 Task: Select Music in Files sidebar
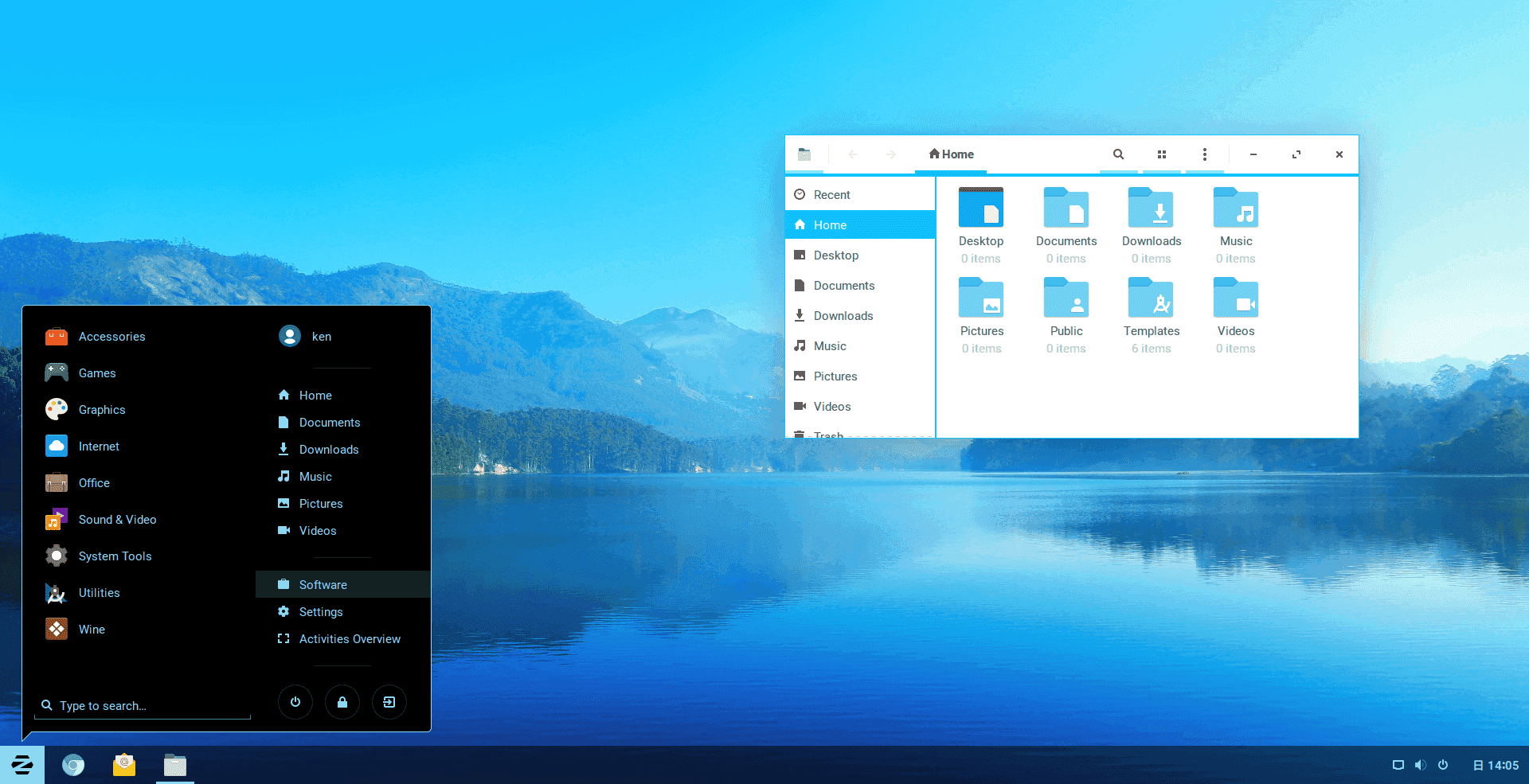click(x=860, y=346)
